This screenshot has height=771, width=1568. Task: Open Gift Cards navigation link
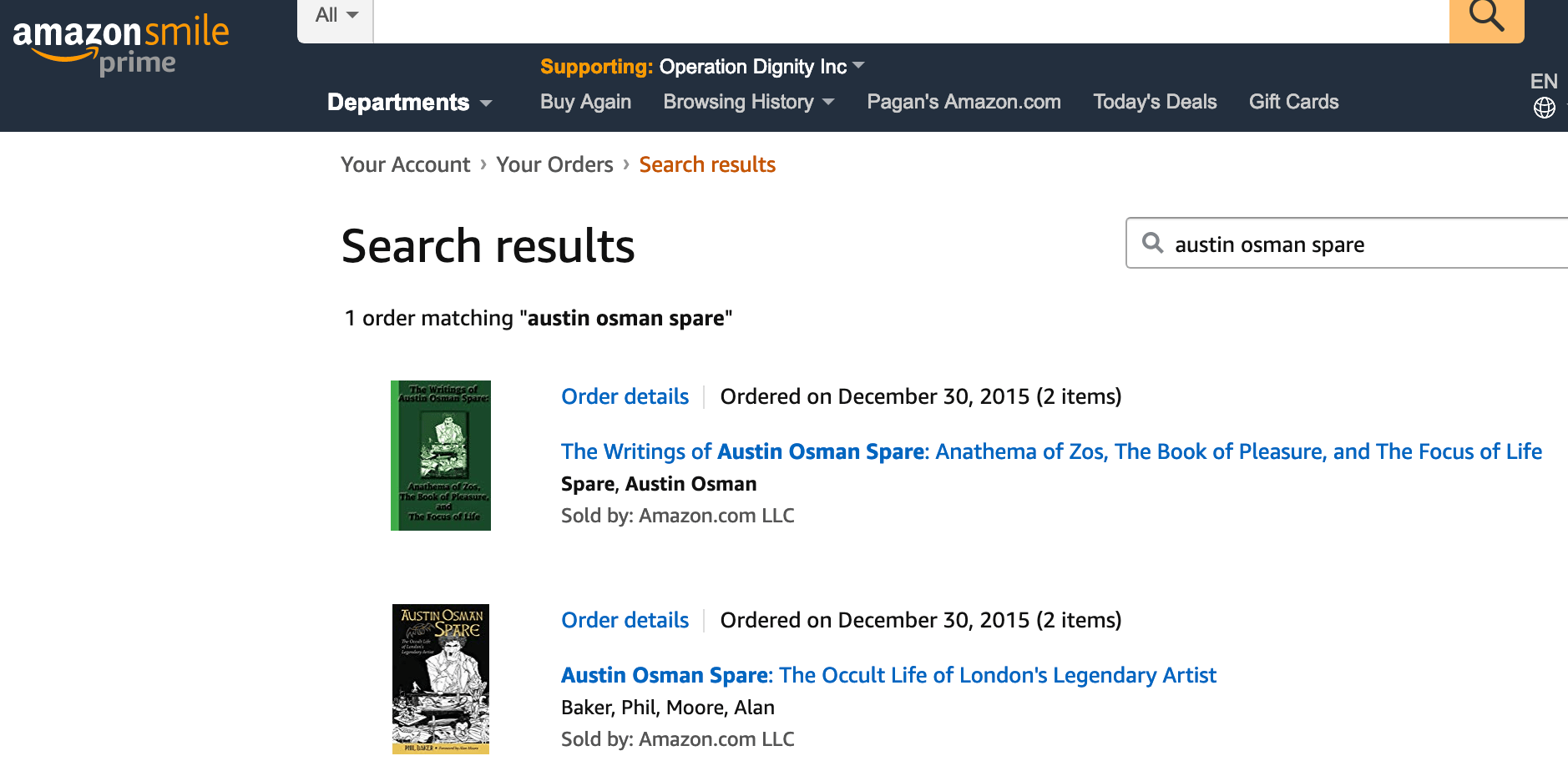tap(1293, 102)
